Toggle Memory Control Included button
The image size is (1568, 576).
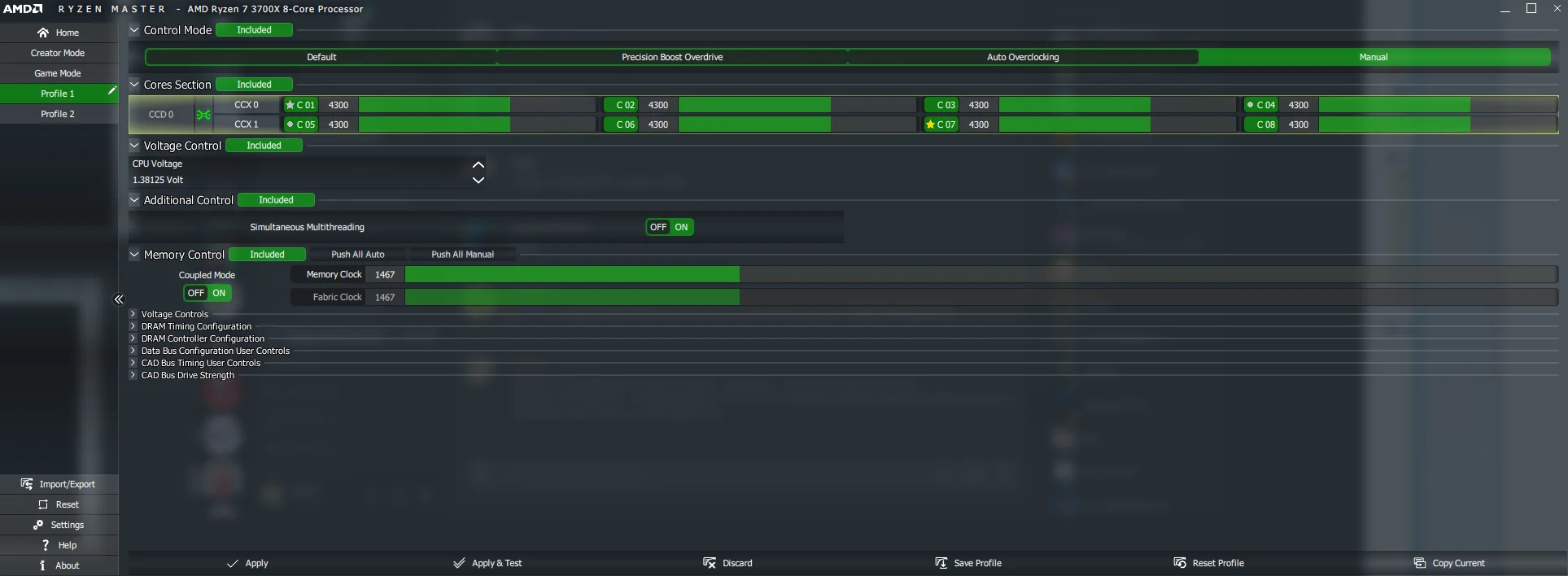[267, 255]
